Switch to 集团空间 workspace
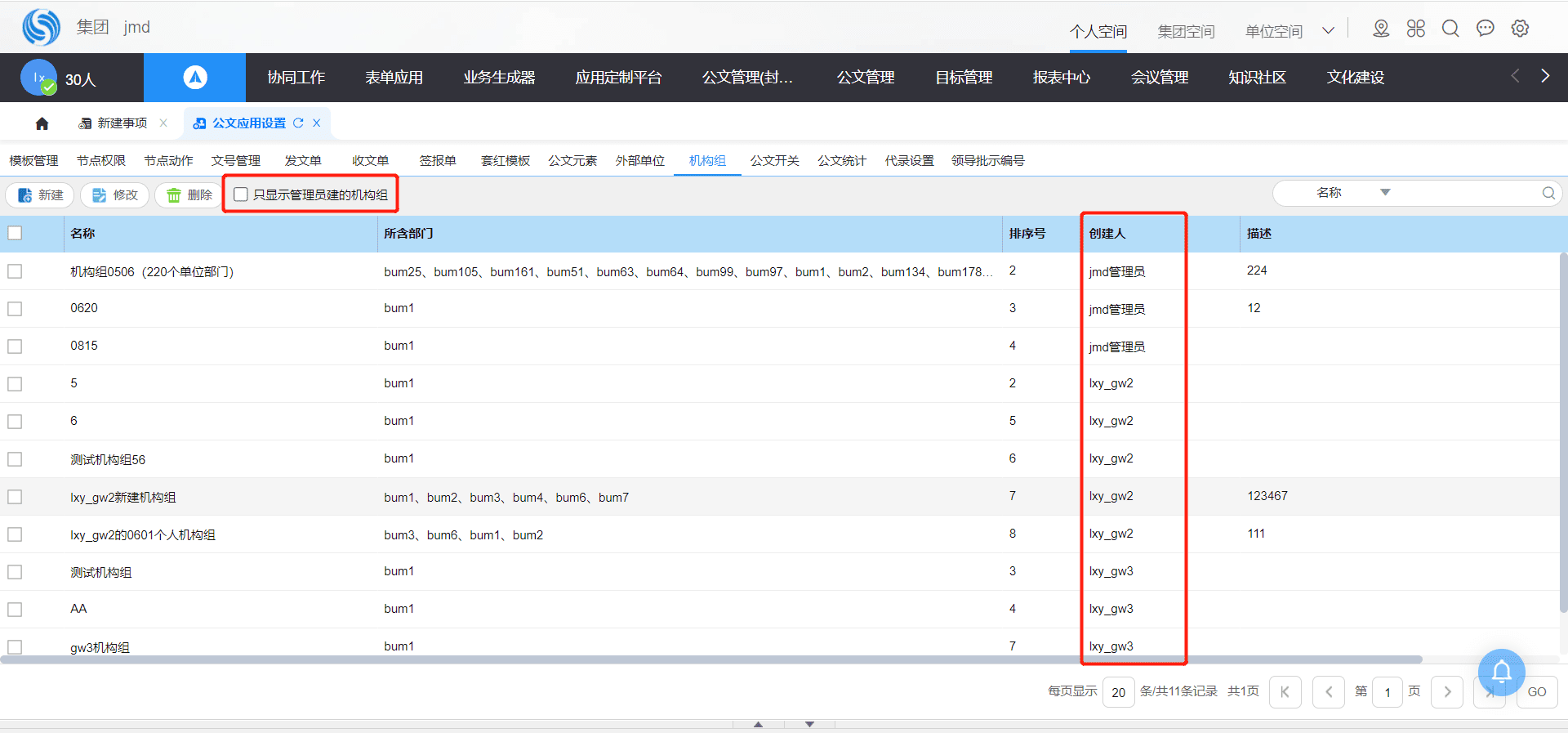The image size is (1568, 733). (x=1186, y=31)
